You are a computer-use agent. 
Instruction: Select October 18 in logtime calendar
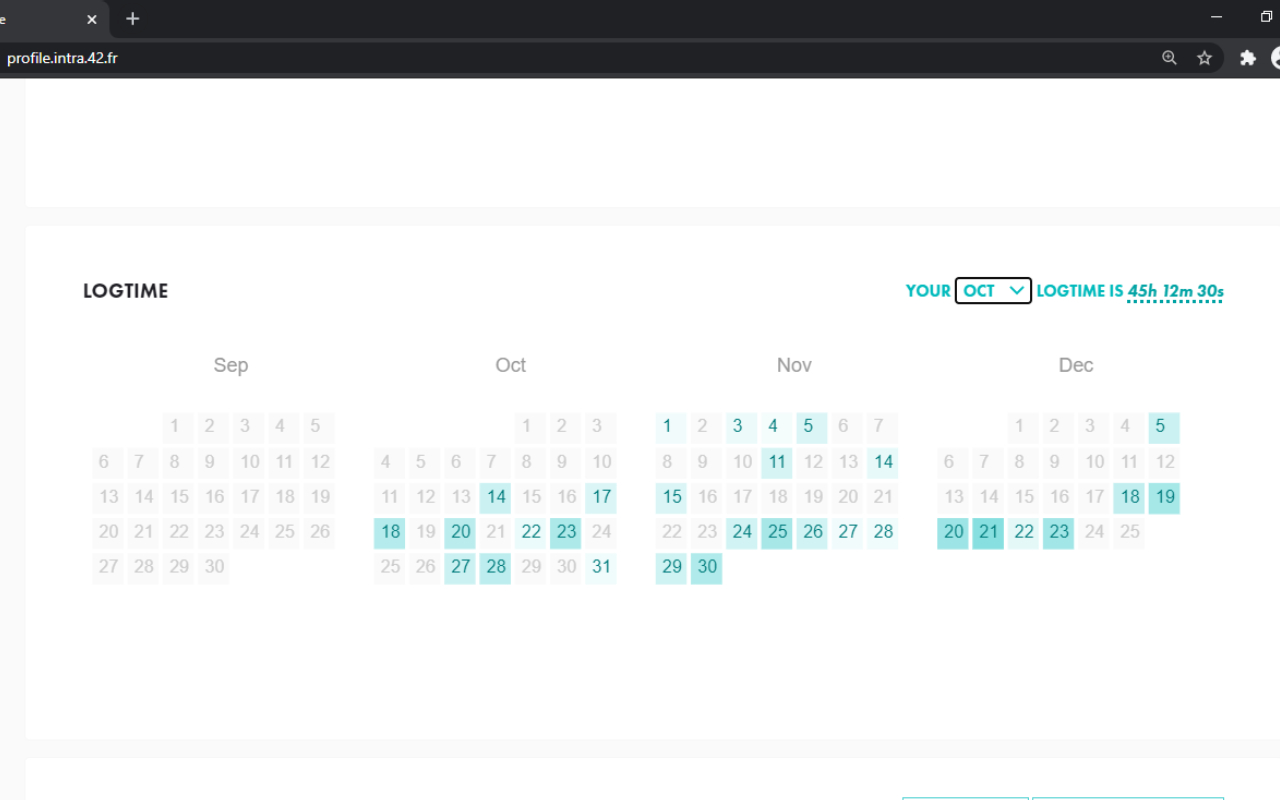pos(390,532)
